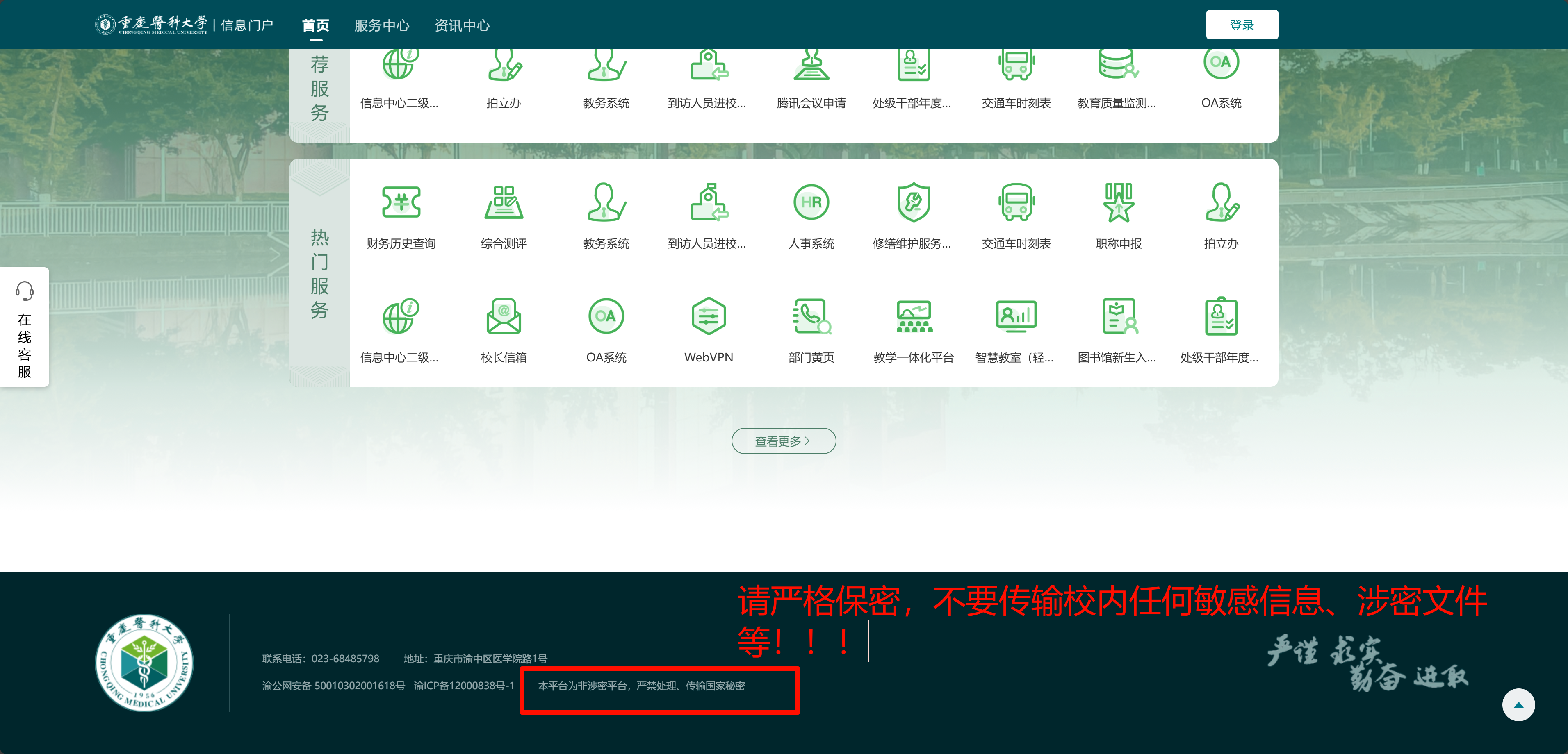Open the 部门黄页 directory icon
The image size is (1568, 754).
point(811,316)
